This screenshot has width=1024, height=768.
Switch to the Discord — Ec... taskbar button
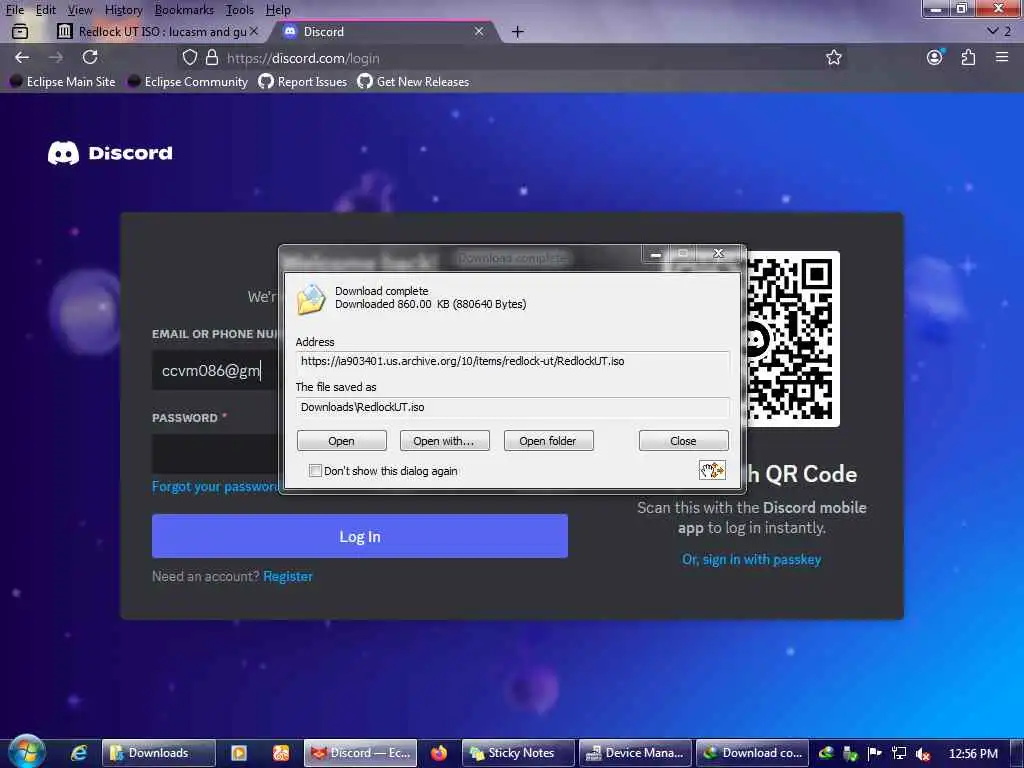click(x=360, y=753)
